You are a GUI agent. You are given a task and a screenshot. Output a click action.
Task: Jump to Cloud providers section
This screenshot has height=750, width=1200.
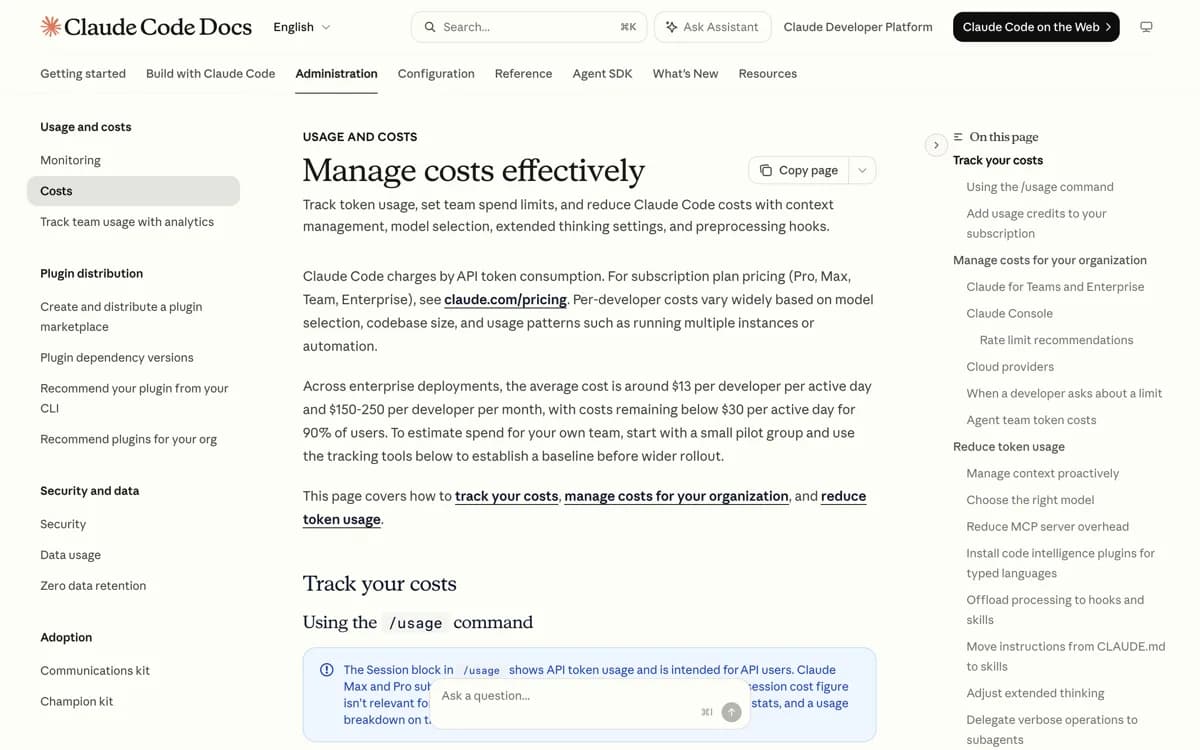[x=1010, y=367]
